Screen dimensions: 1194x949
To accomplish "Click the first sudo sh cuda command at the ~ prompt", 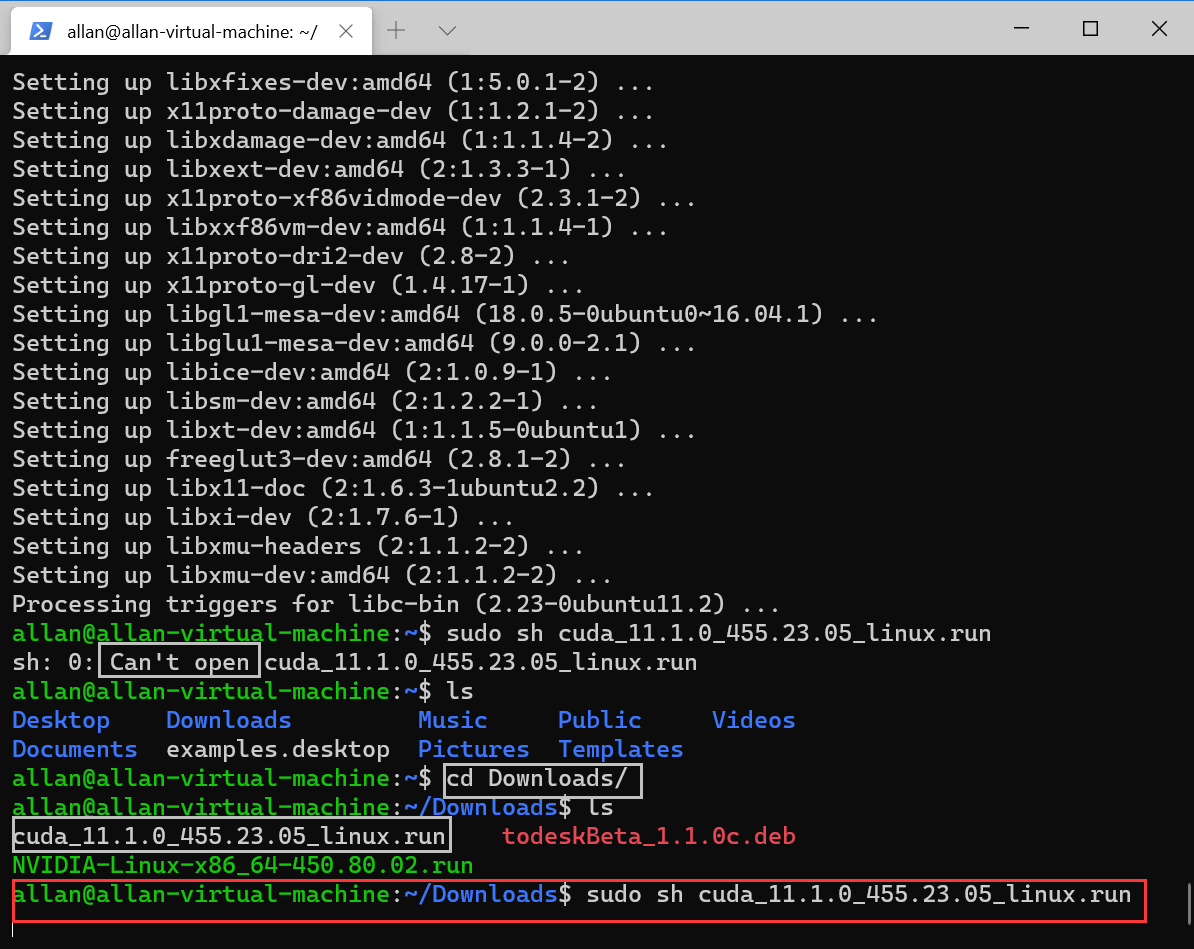I will [x=719, y=634].
